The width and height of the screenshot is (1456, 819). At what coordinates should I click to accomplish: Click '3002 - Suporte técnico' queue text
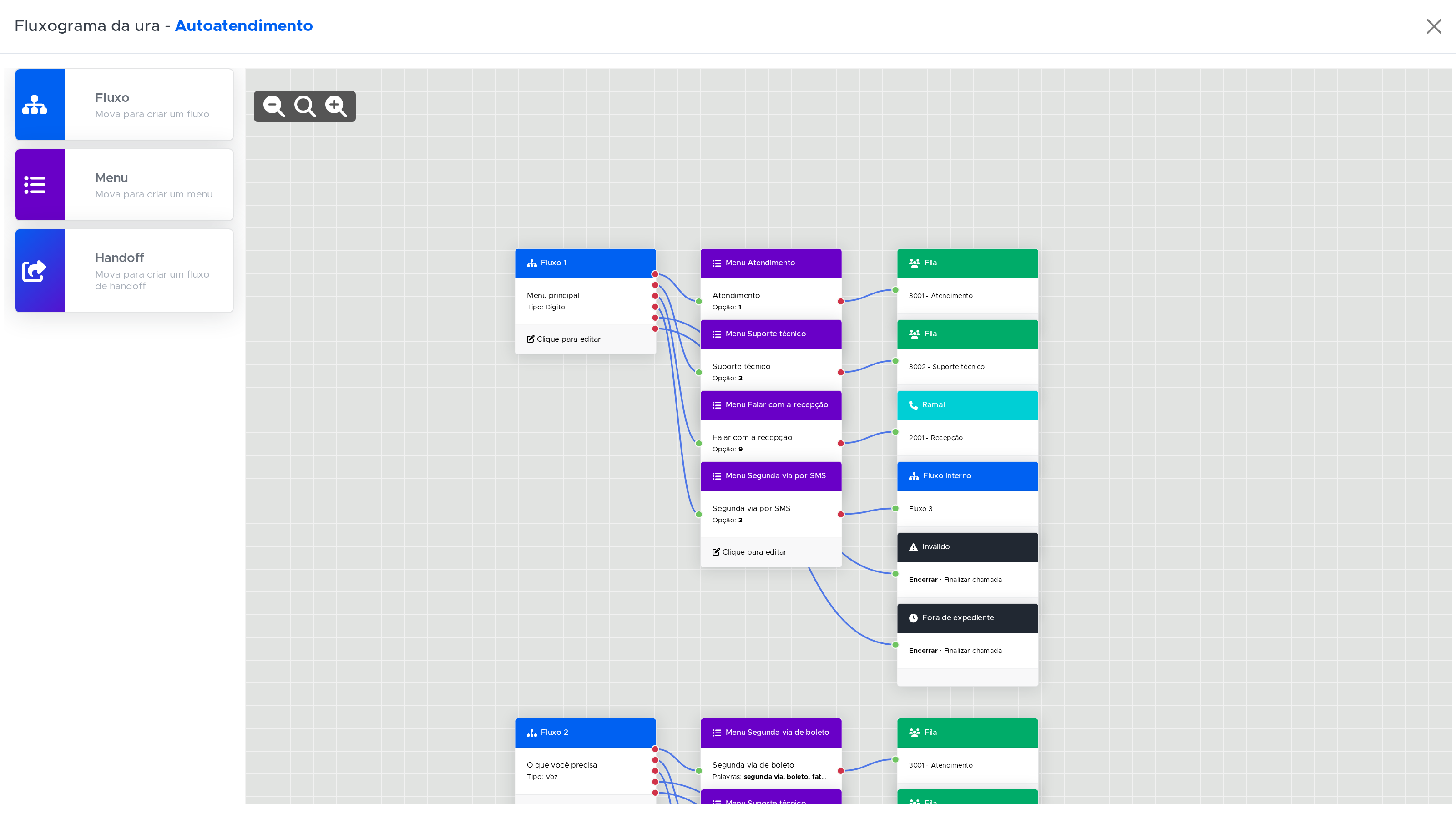click(947, 367)
